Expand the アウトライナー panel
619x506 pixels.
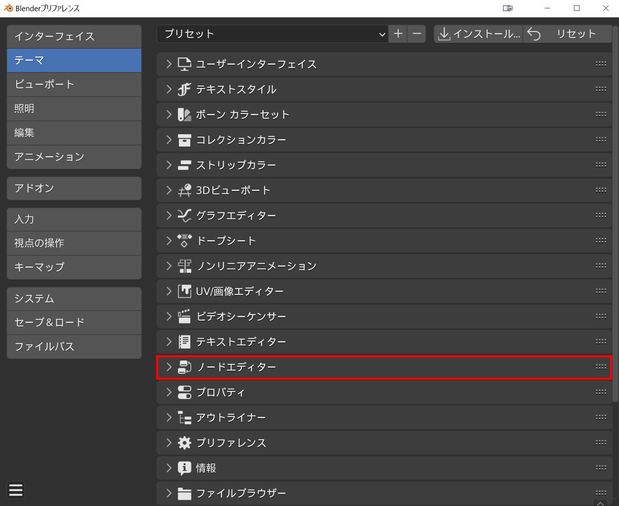point(169,418)
